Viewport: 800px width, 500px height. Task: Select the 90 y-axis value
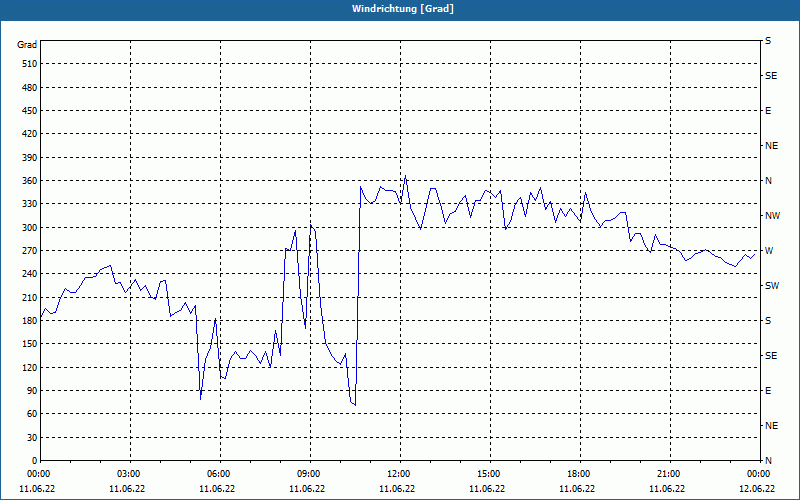(32, 391)
